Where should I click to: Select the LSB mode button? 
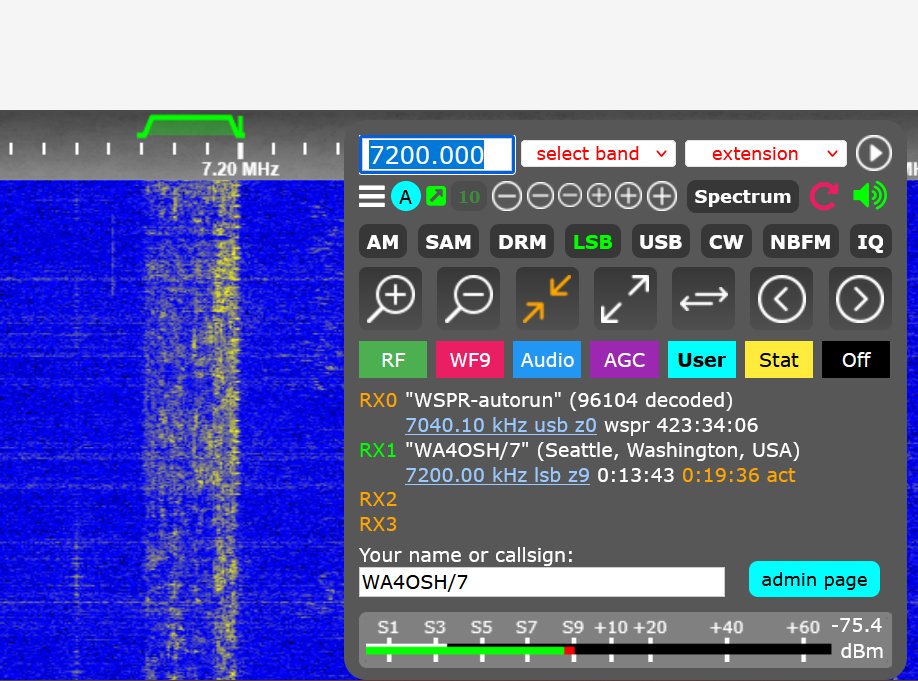[x=592, y=241]
